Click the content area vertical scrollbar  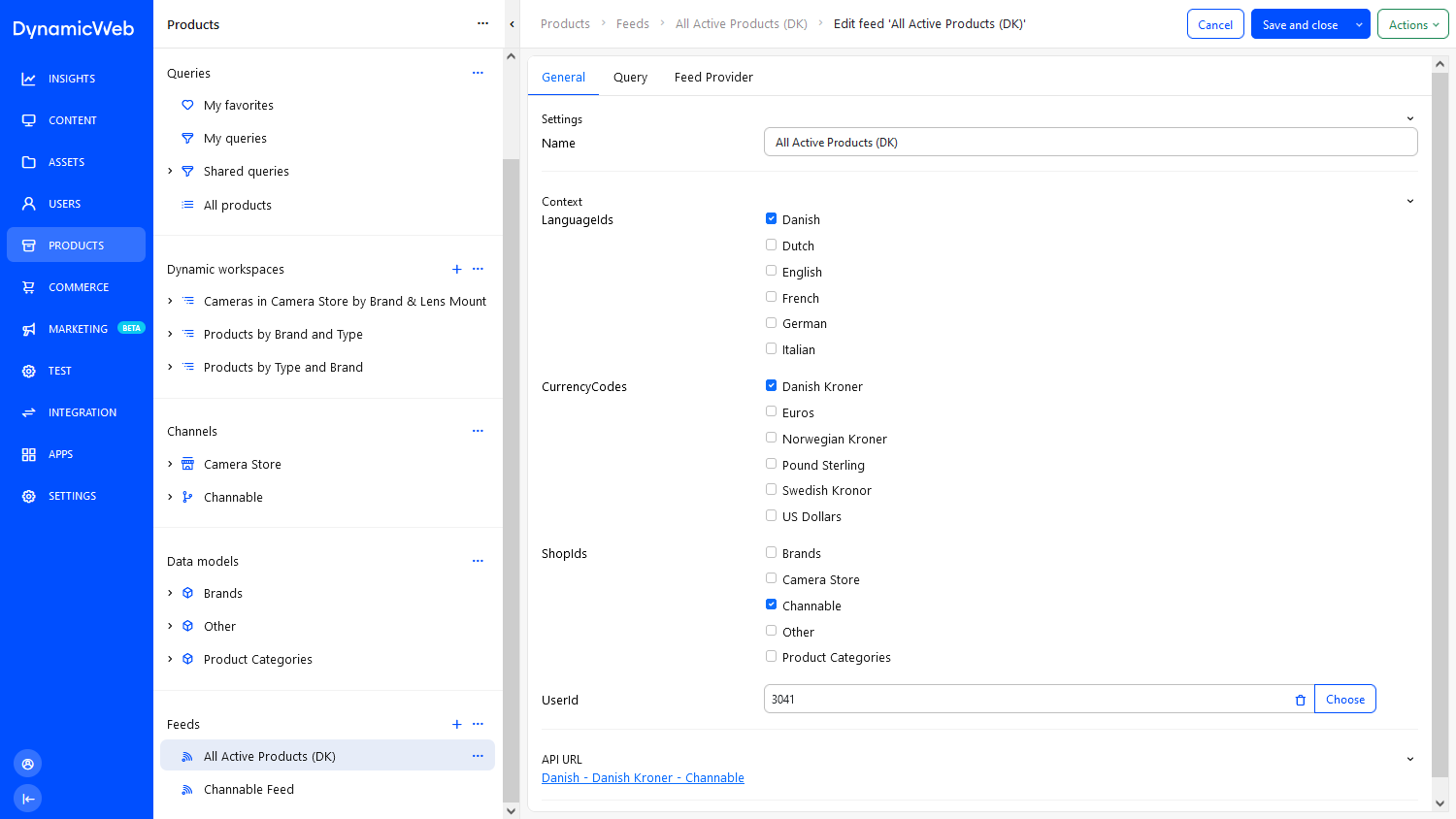[x=1439, y=424]
